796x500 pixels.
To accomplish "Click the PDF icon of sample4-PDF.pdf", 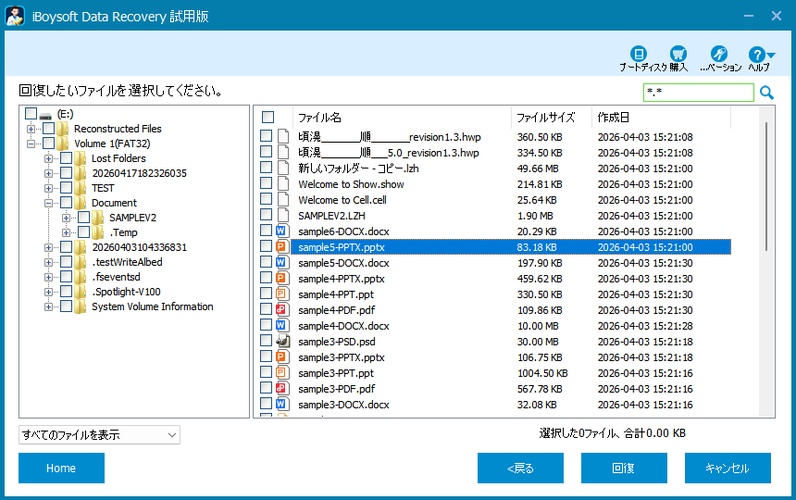I will (282, 310).
